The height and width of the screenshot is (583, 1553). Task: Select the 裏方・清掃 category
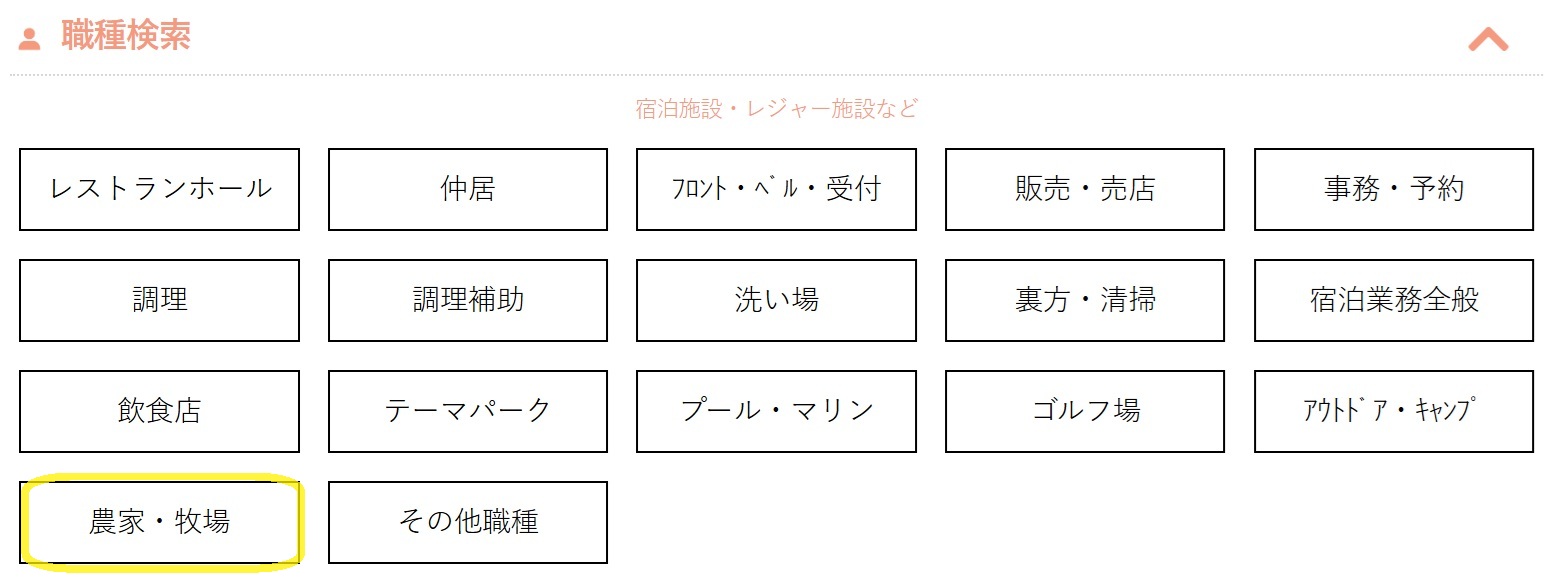tap(1085, 300)
